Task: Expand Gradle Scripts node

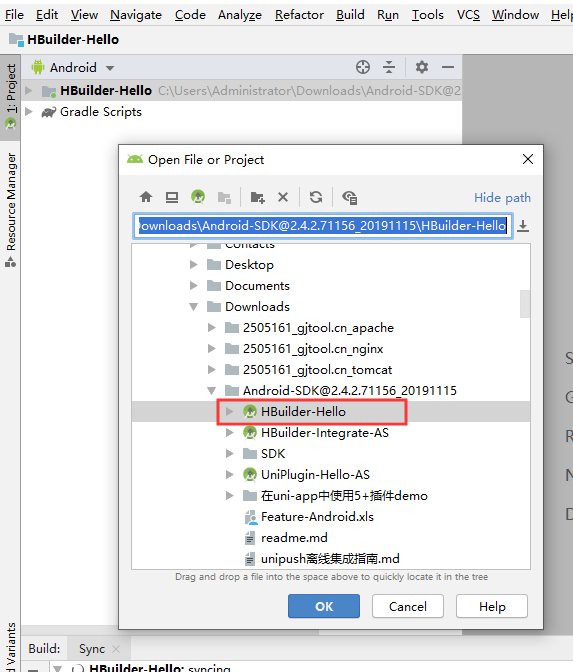Action: pos(29,111)
